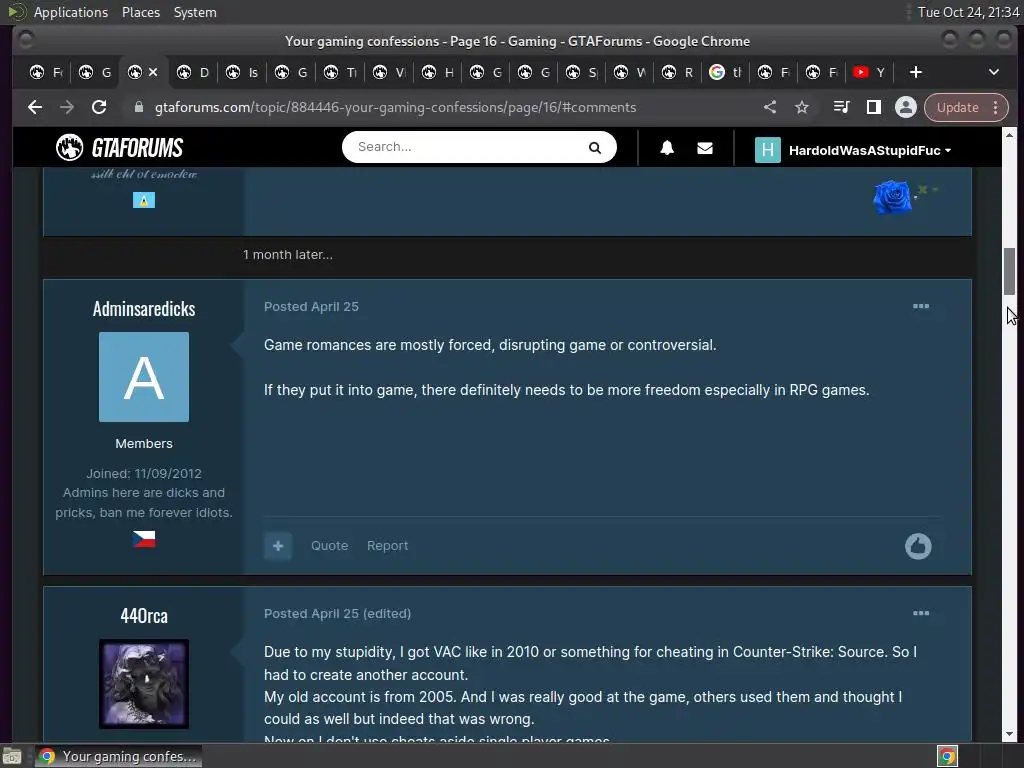Open the media control icon

coord(841,107)
